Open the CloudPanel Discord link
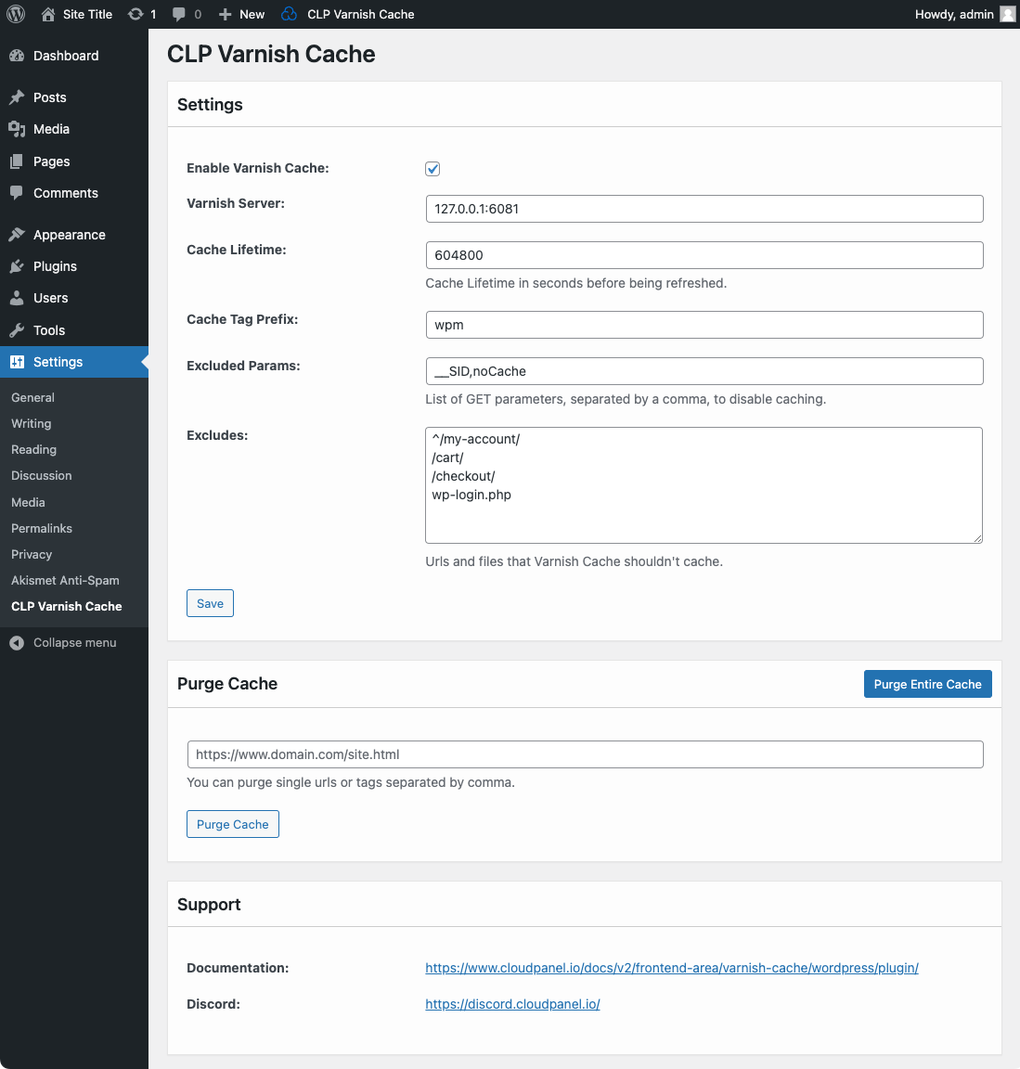The width and height of the screenshot is (1020, 1069). [x=512, y=1004]
